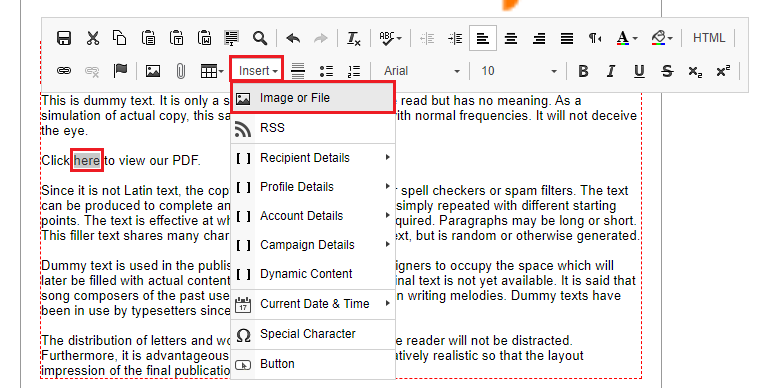Insert an anchor with the flag icon
The height and width of the screenshot is (388, 759).
(120, 71)
